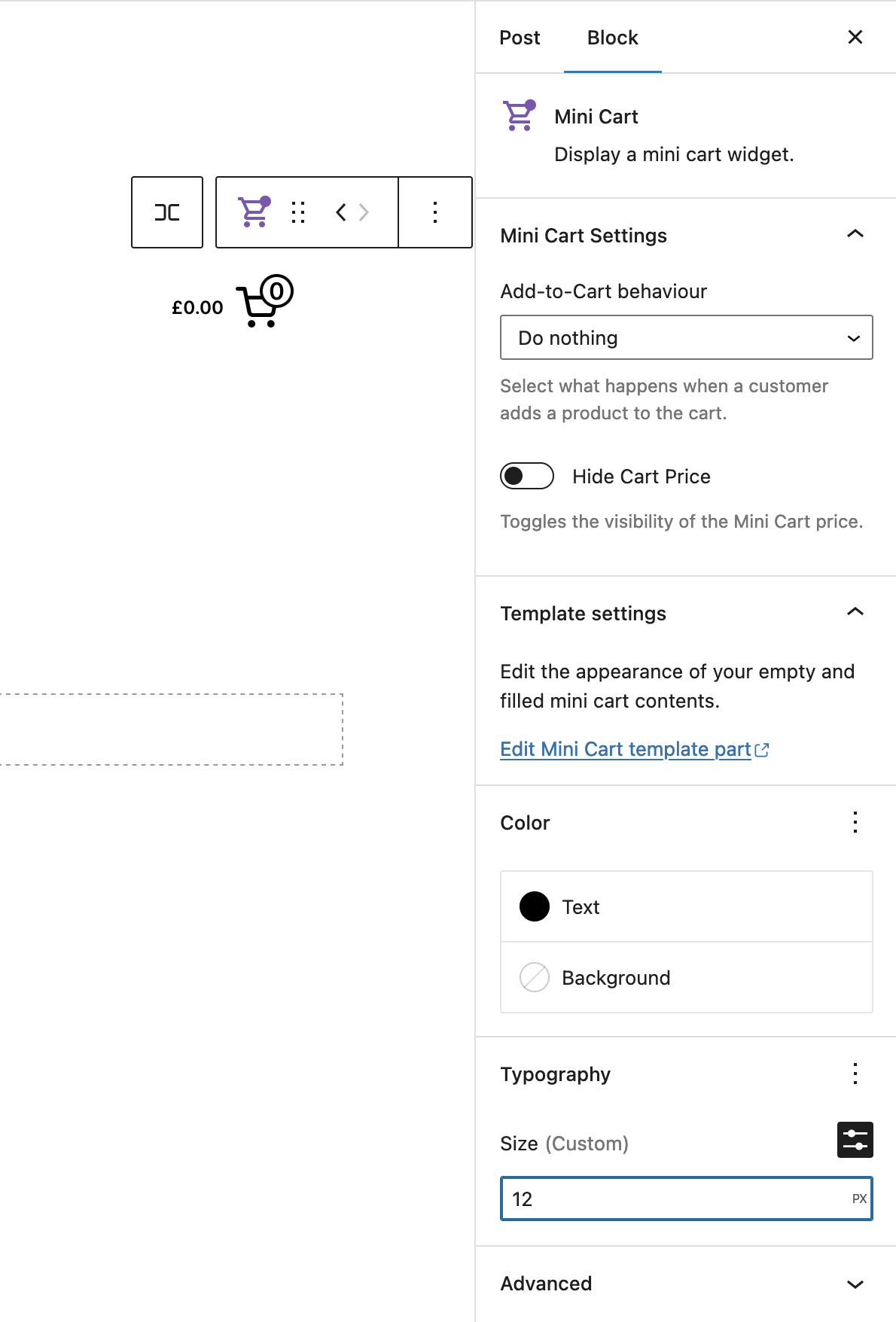Enable the Hide Cart Price toggle
Viewport: 896px width, 1322px height.
click(526, 476)
